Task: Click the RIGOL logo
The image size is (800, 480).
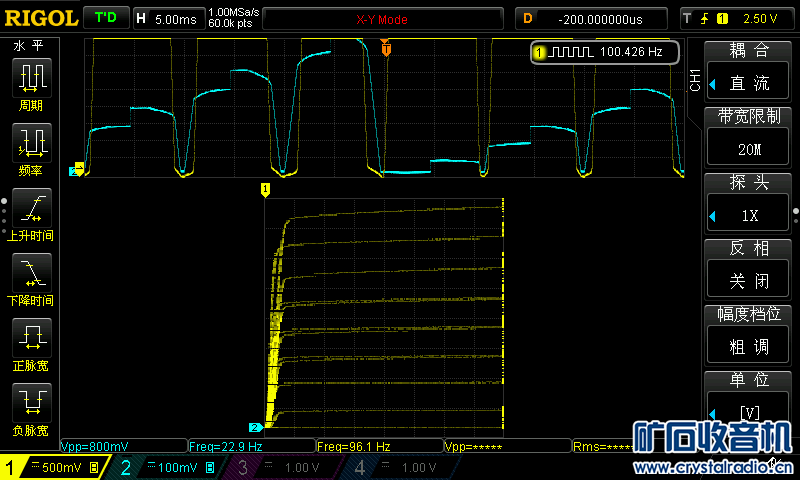Action: point(40,18)
